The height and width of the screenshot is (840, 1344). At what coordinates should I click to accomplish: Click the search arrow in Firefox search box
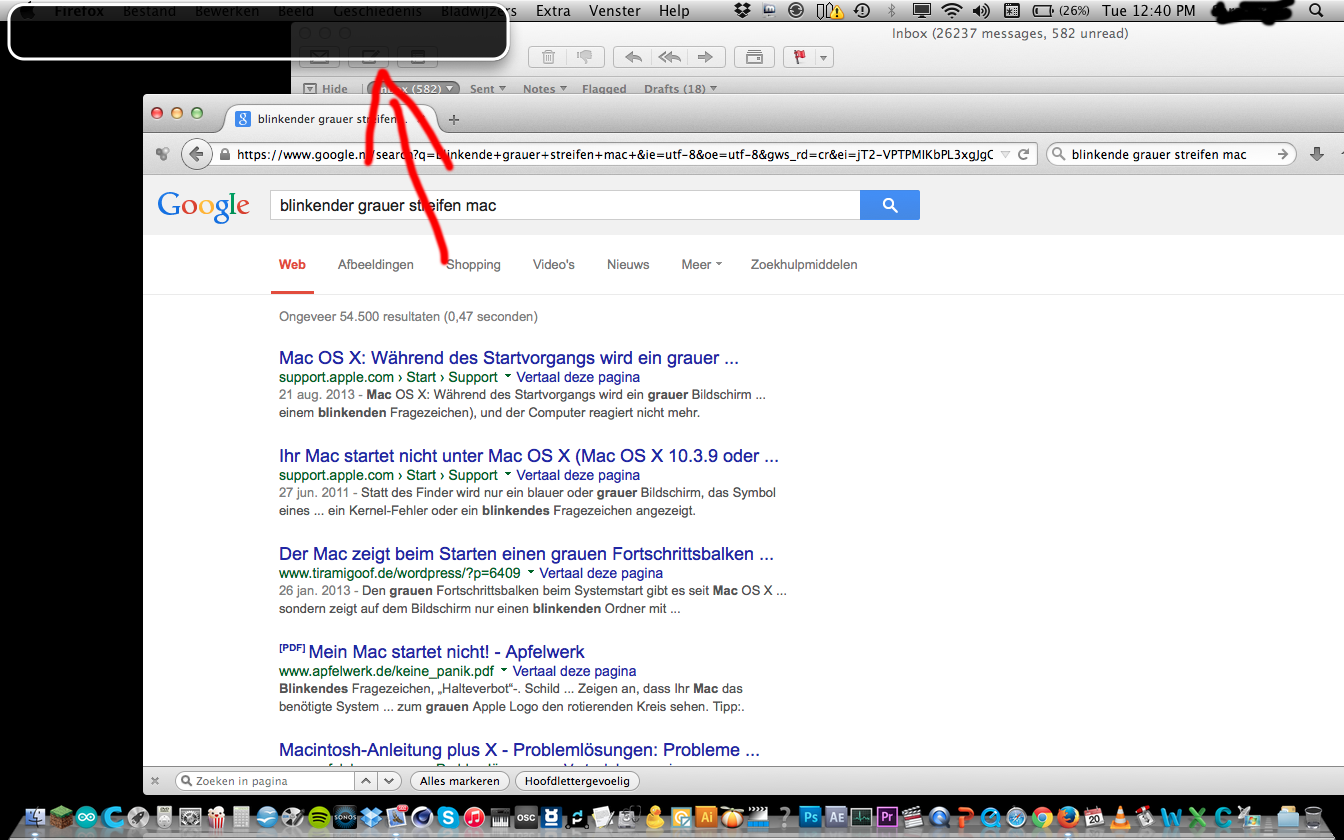[x=1283, y=155]
